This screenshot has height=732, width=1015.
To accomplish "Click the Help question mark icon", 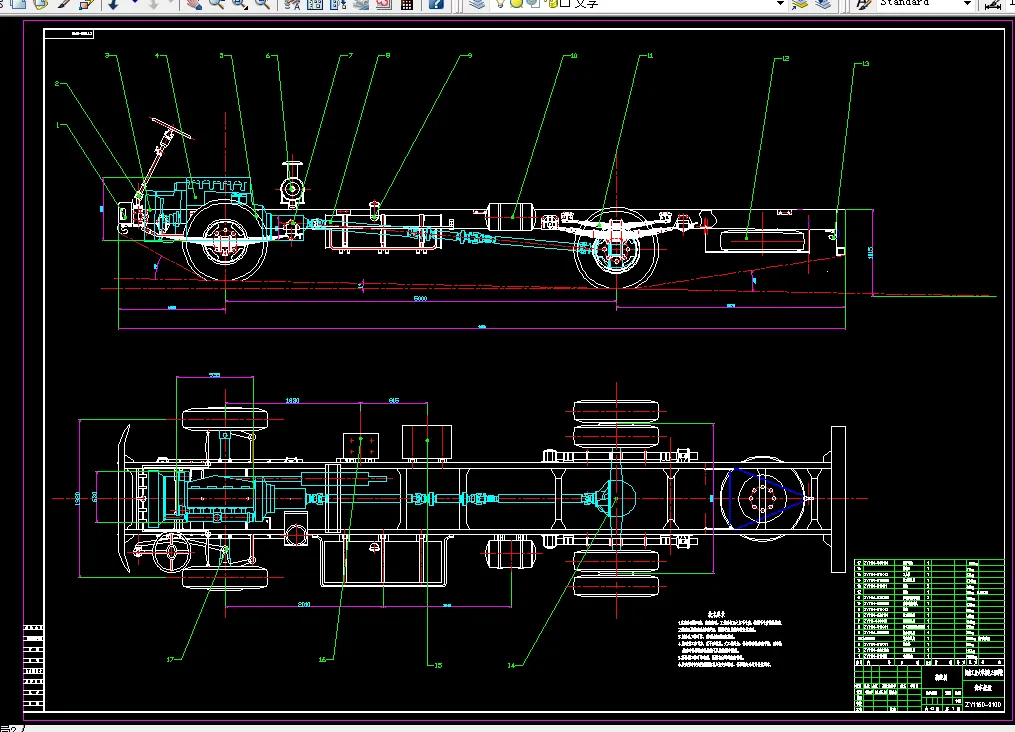I will pyautogui.click(x=437, y=4).
